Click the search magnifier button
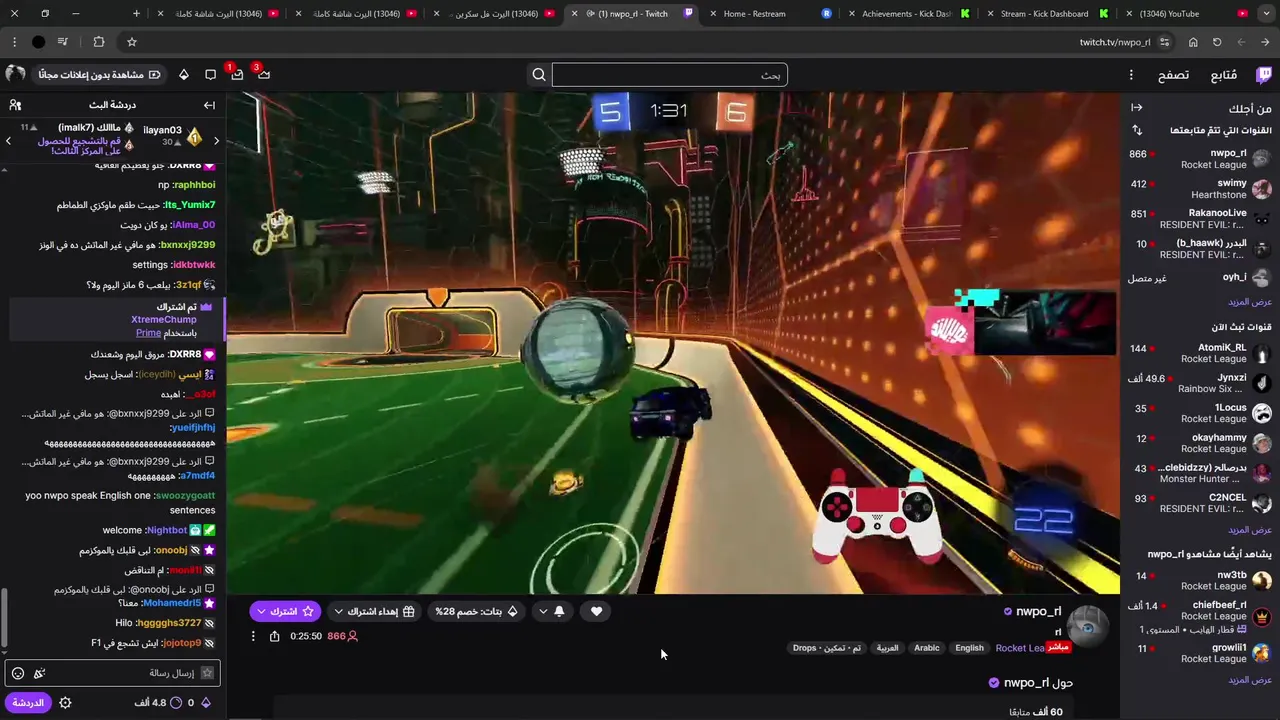This screenshot has height=720, width=1280. click(539, 75)
